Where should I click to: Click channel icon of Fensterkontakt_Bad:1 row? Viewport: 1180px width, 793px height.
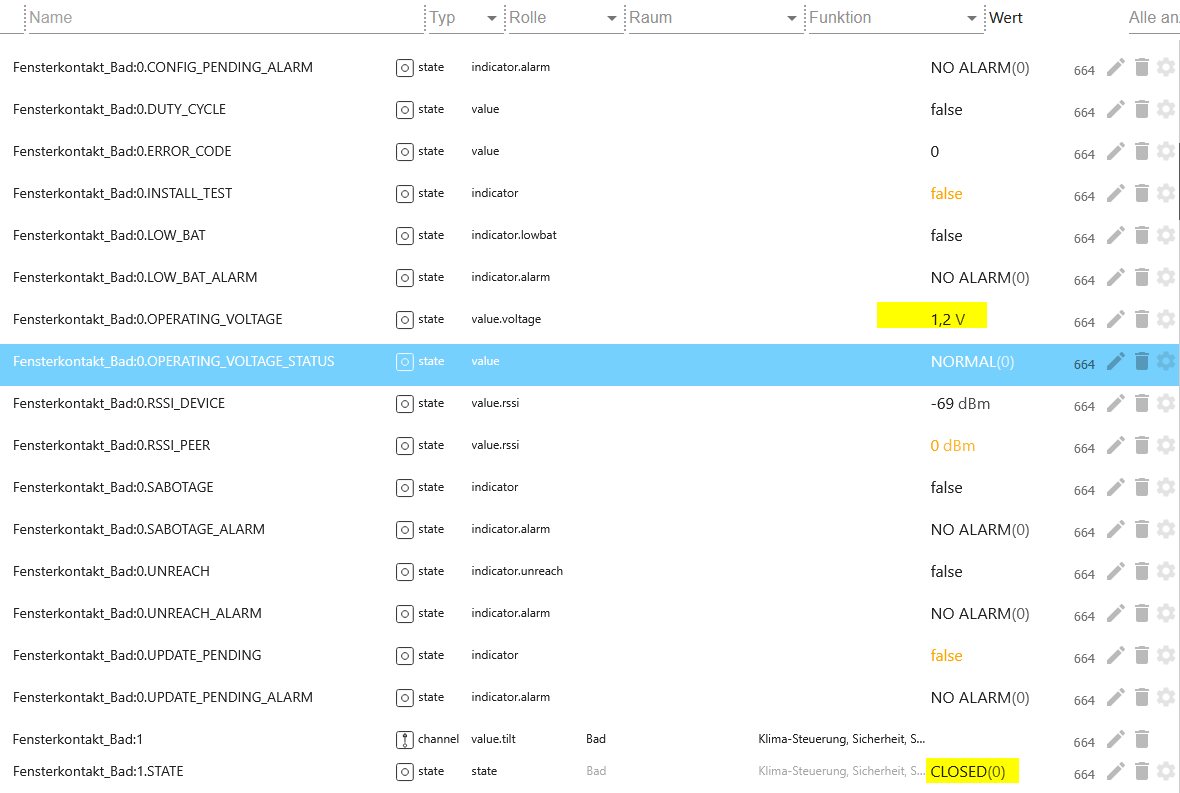[405, 740]
